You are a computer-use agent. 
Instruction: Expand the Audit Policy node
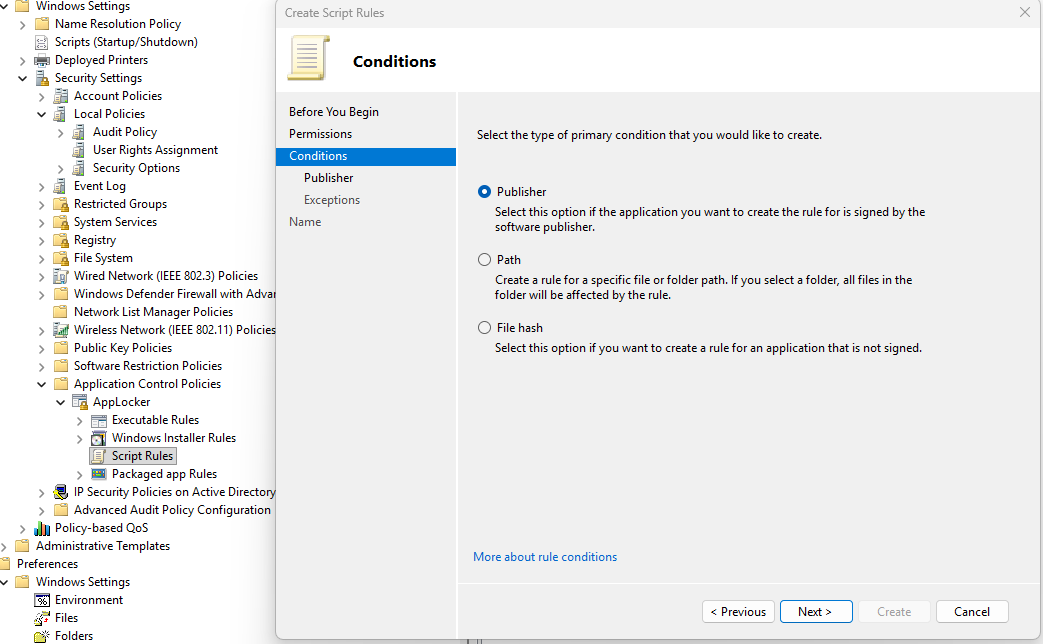coord(61,132)
